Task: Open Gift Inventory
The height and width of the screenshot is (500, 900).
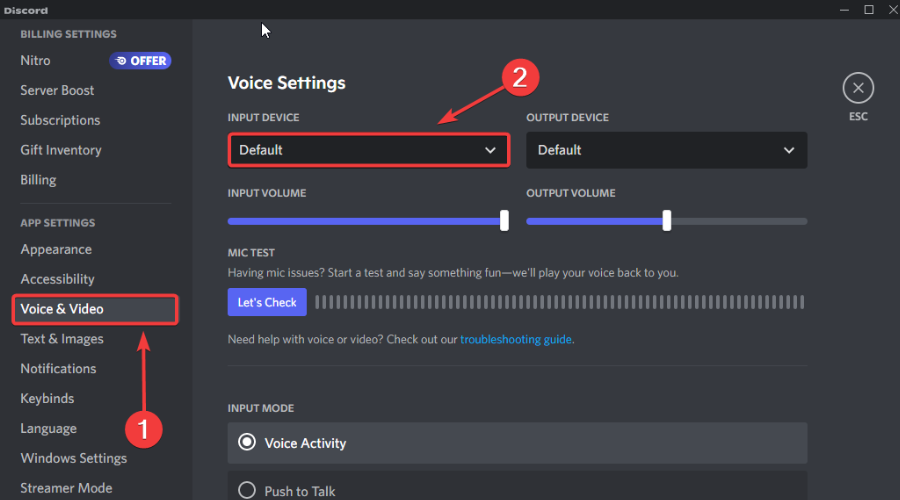Action: coord(61,150)
